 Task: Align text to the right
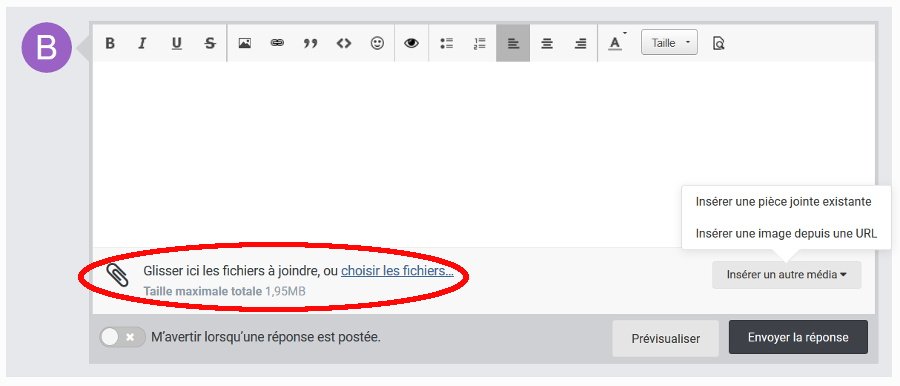(581, 43)
